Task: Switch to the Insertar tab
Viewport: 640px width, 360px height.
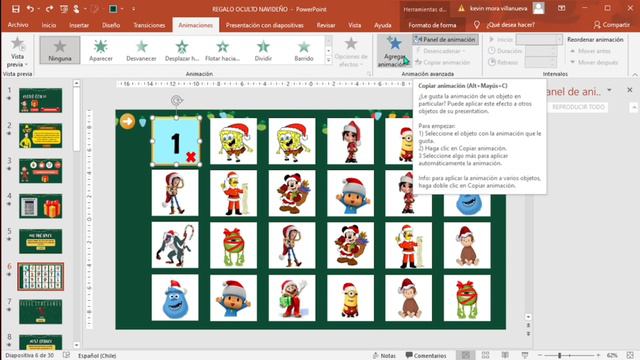Action: [x=79, y=25]
